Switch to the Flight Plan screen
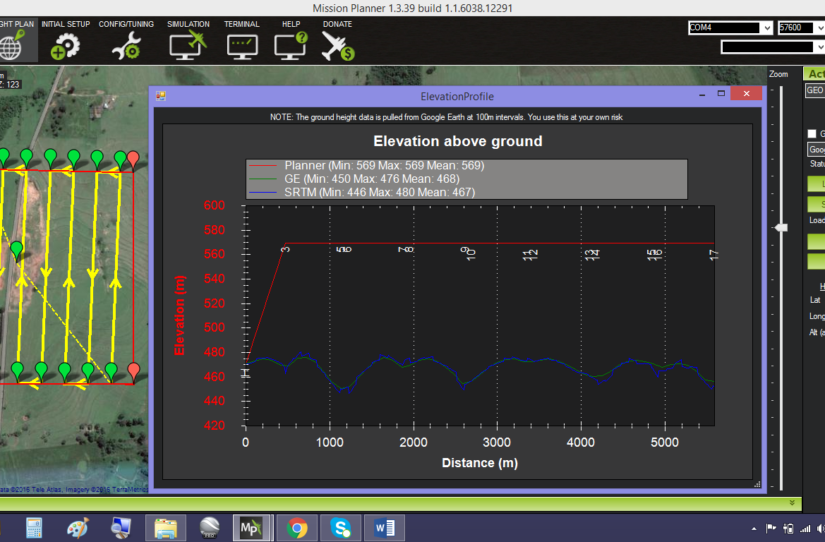 click(x=16, y=41)
